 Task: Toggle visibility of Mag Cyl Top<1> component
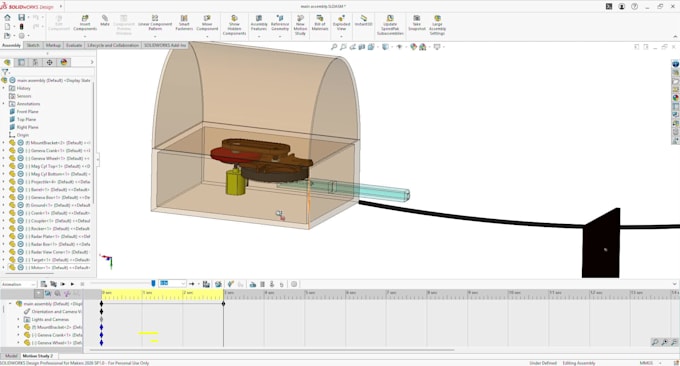[20, 166]
